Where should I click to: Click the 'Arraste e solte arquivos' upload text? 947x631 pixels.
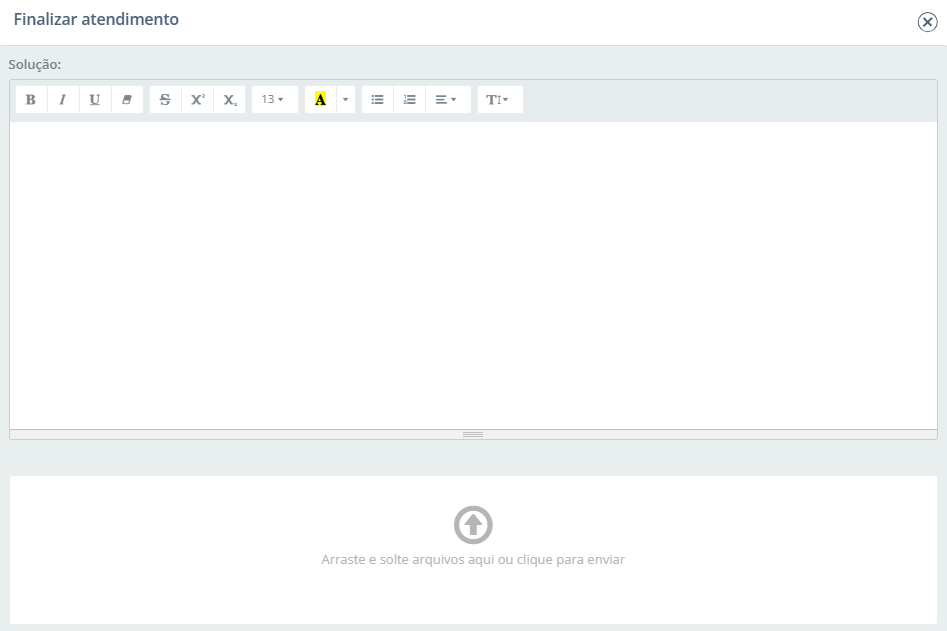point(473,560)
